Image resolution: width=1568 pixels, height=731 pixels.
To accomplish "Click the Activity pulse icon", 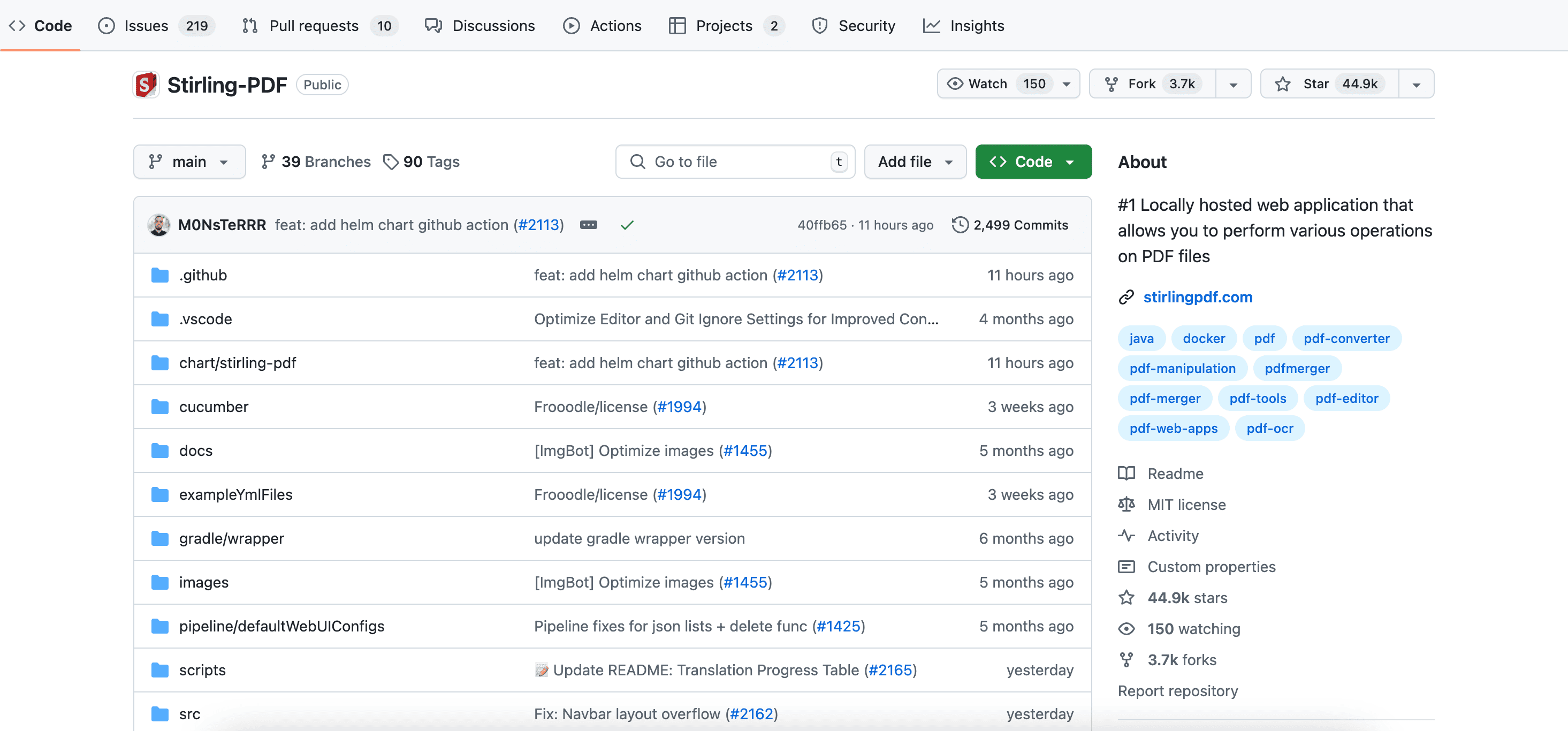I will [x=1125, y=536].
